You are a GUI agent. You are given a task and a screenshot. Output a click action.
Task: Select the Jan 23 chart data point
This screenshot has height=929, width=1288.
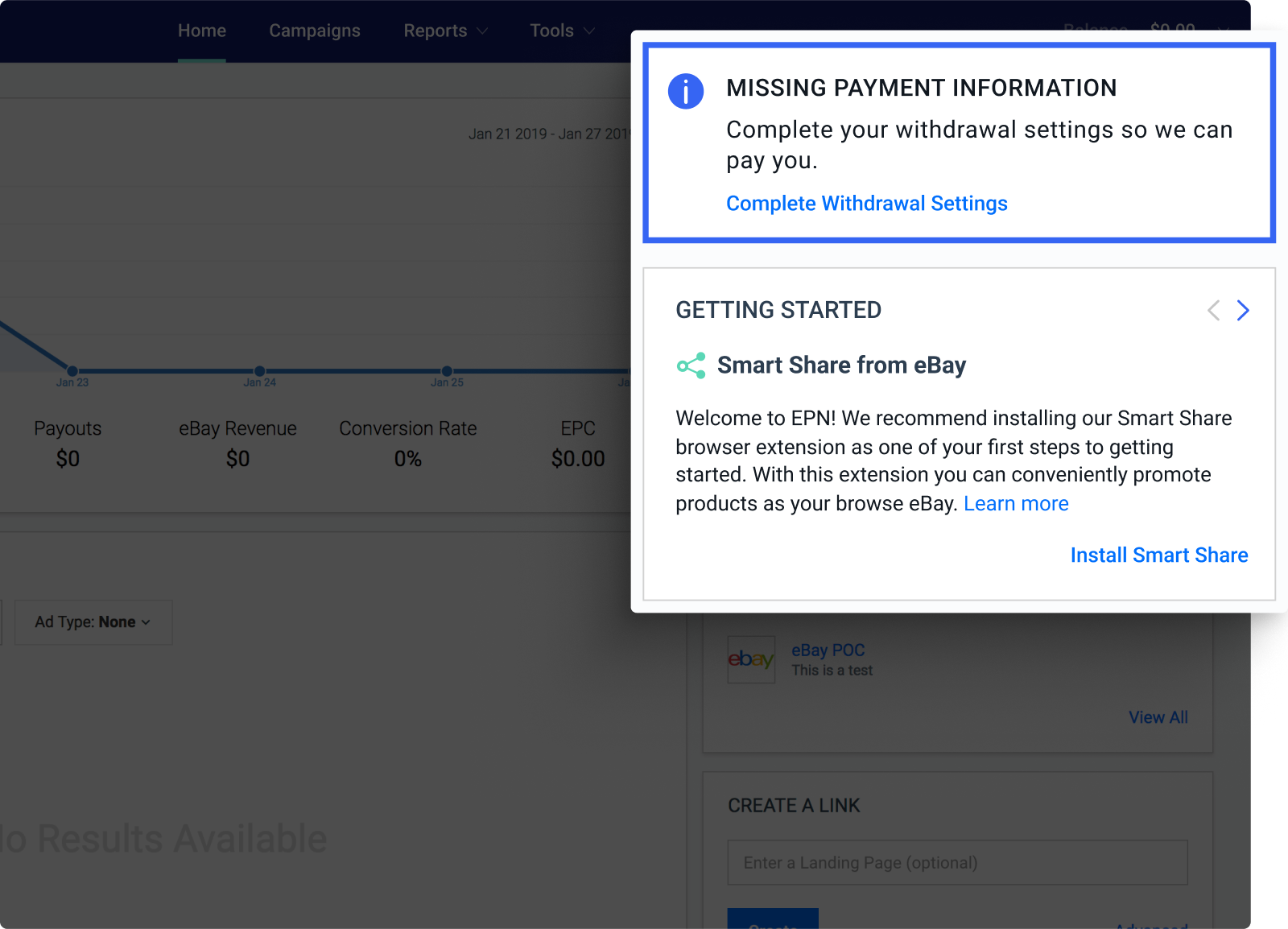point(72,371)
